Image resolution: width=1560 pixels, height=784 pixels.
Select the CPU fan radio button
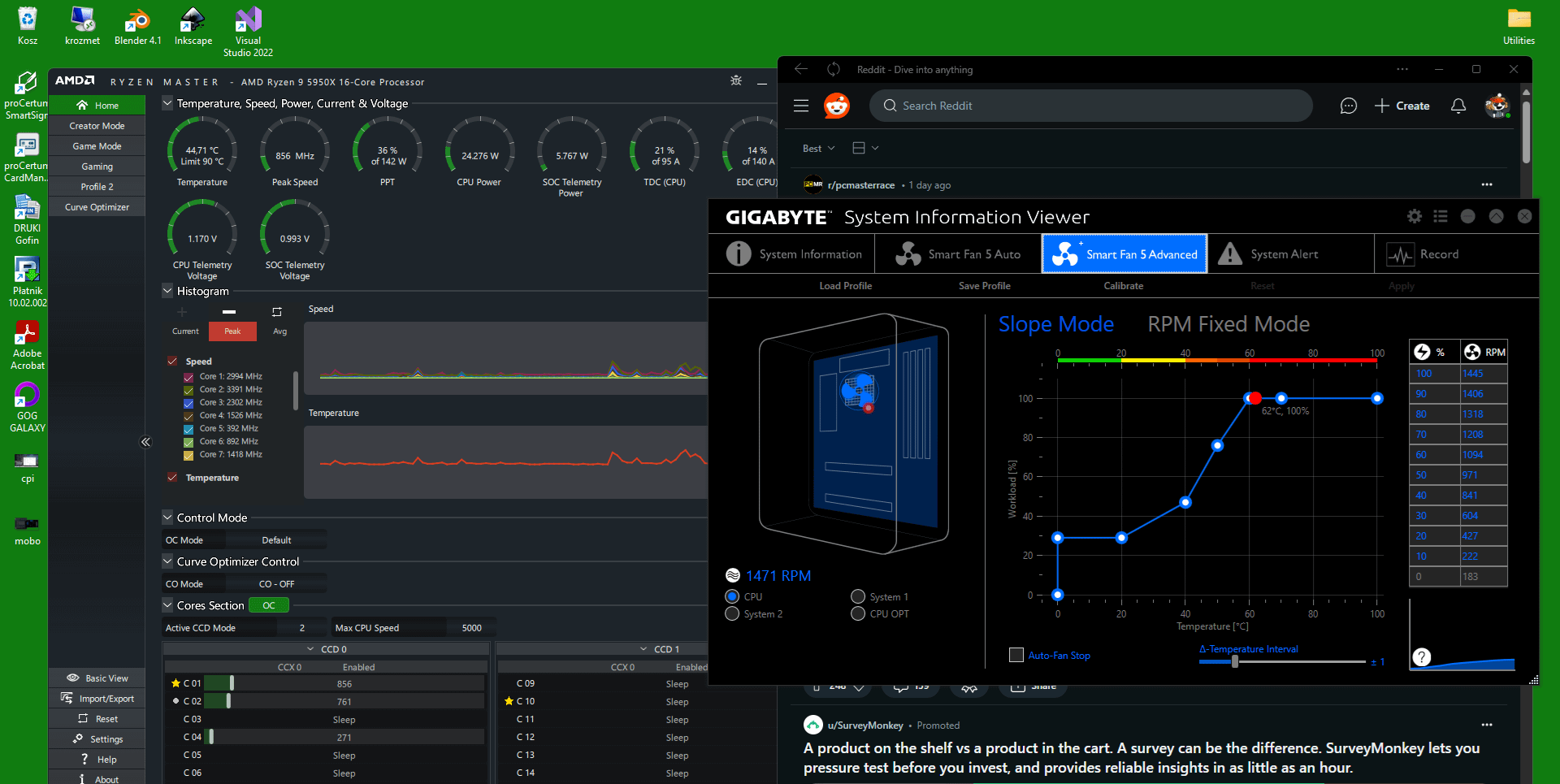[732, 596]
